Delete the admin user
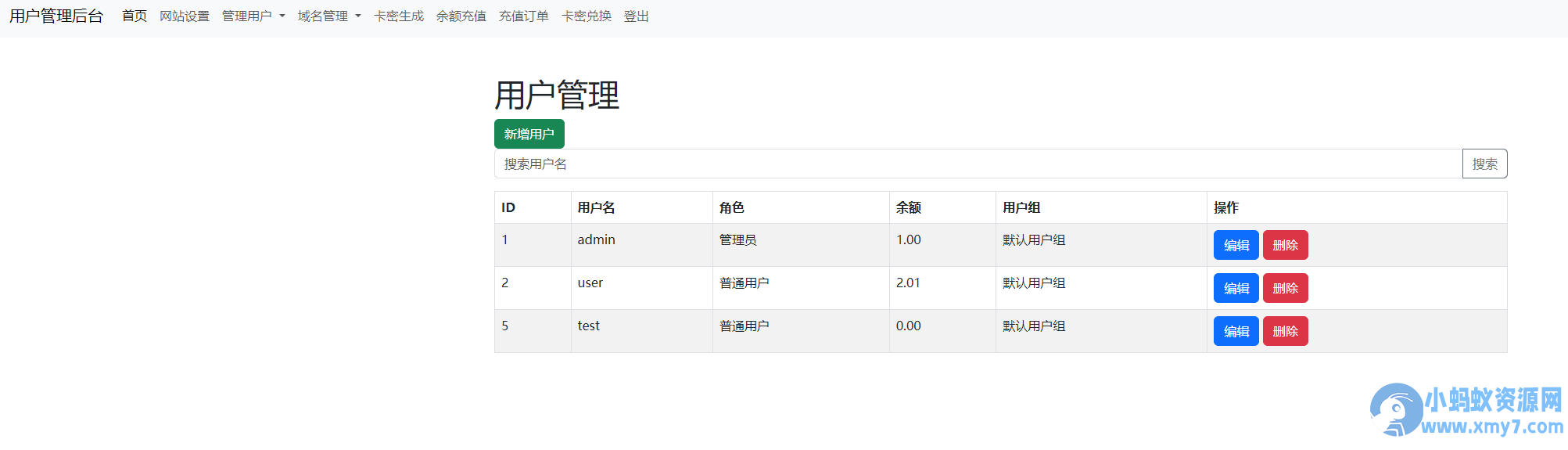This screenshot has width=1568, height=450. 1286,245
